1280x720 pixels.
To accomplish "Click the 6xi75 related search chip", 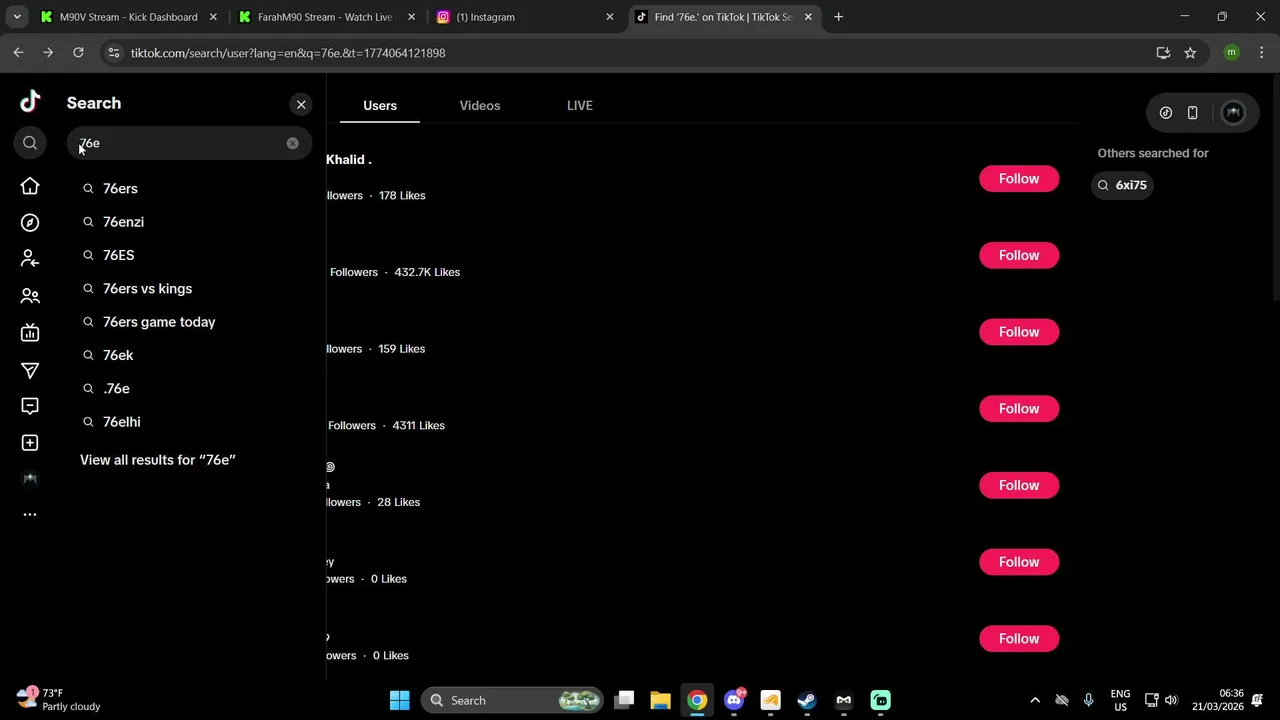I will (1122, 185).
